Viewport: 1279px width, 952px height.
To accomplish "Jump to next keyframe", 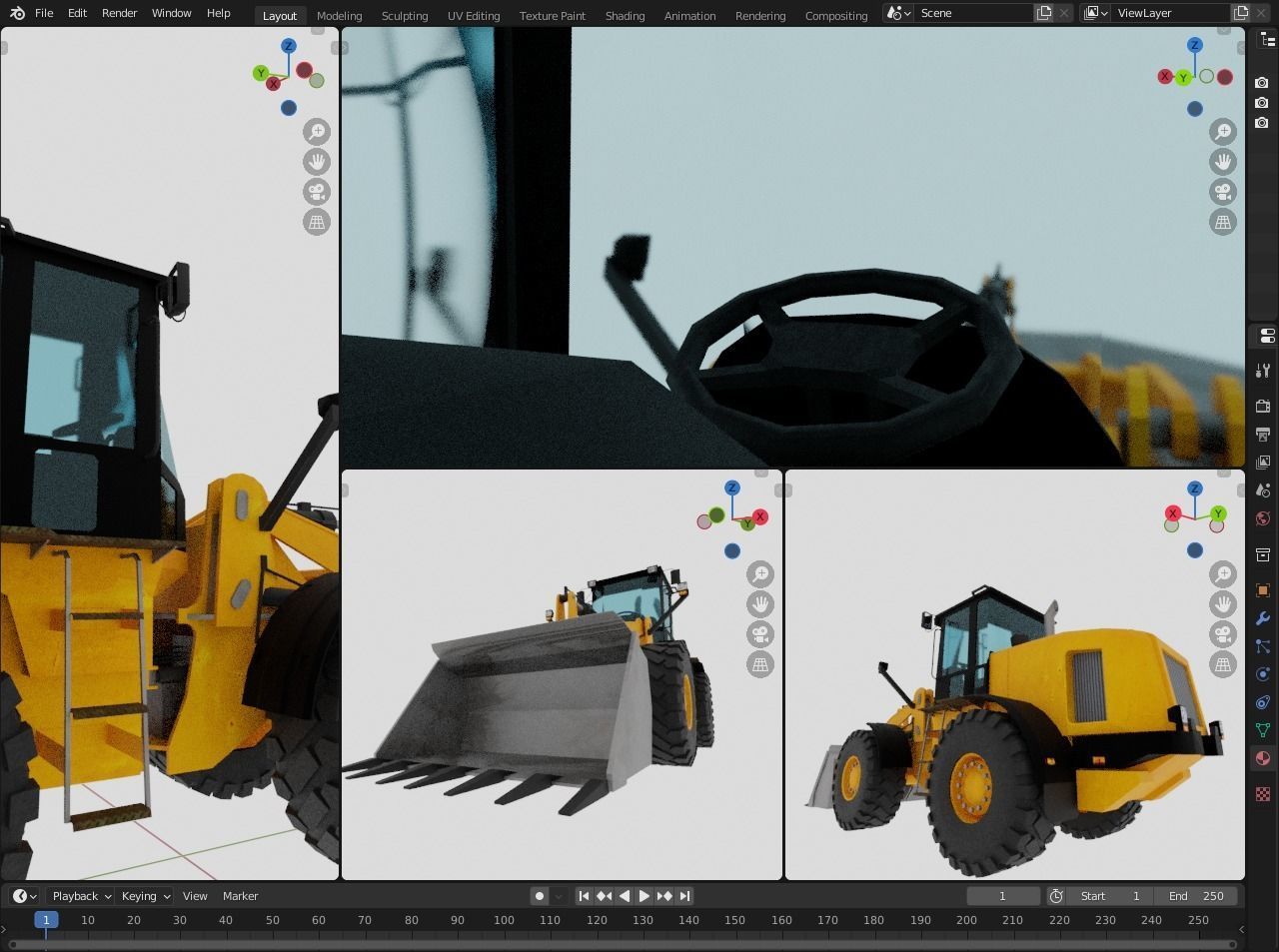I will click(664, 896).
